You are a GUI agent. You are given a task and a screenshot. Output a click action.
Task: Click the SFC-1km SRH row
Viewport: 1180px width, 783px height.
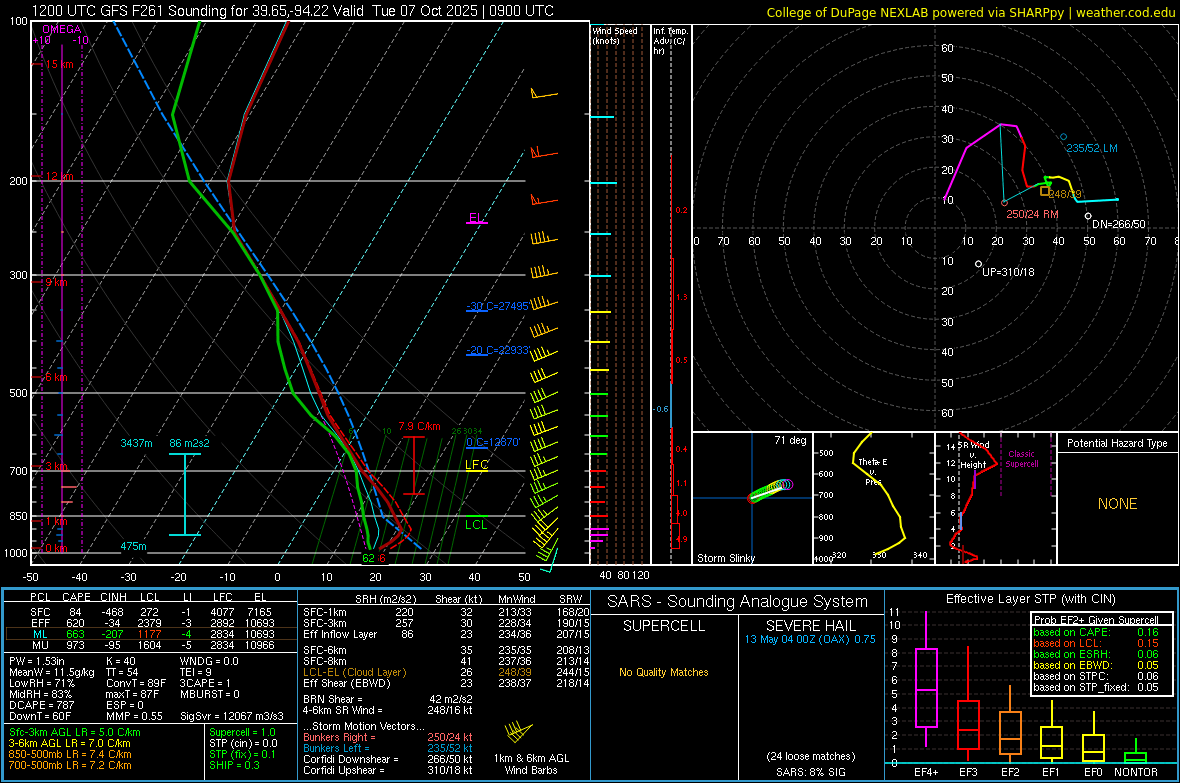pos(446,612)
